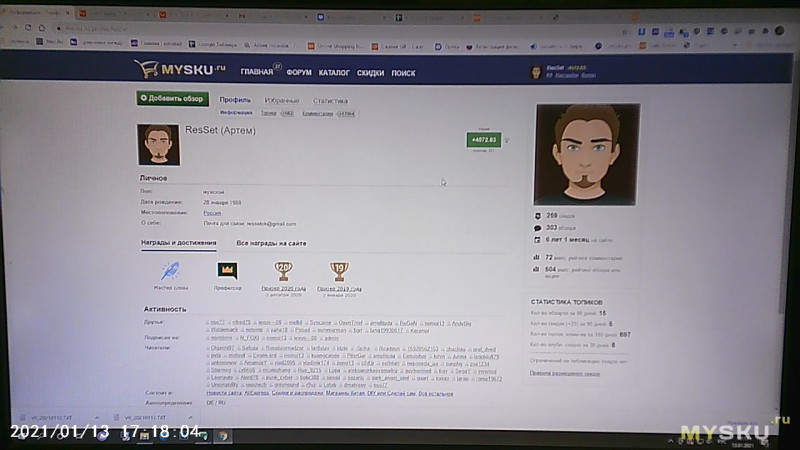Expand the first downloaded TXT file menu arrow
The height and width of the screenshot is (450, 800).
(97, 417)
